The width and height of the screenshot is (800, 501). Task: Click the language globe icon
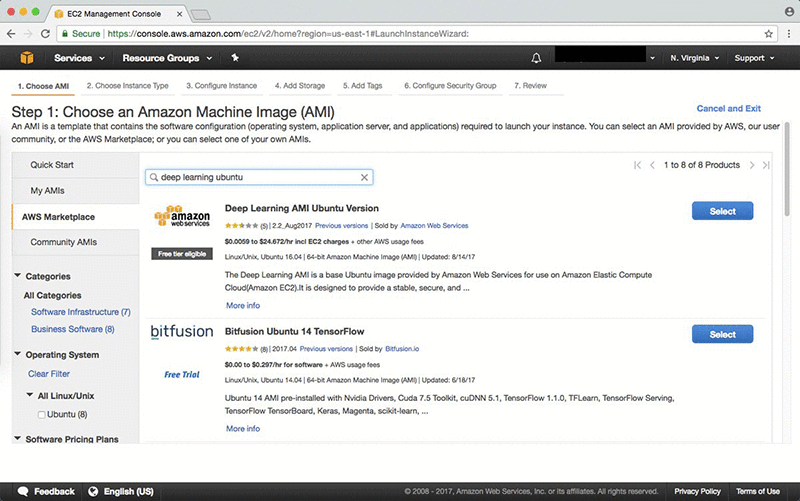[x=93, y=491]
